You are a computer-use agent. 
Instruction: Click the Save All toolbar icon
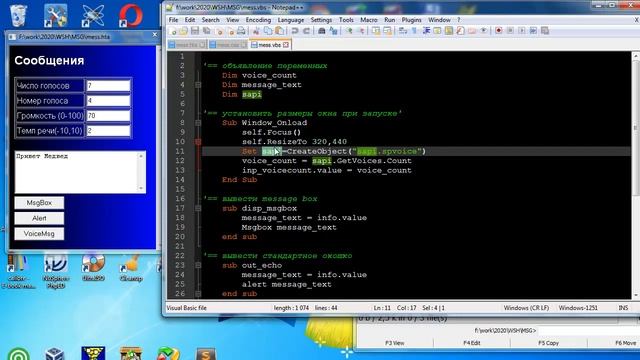(x=207, y=31)
